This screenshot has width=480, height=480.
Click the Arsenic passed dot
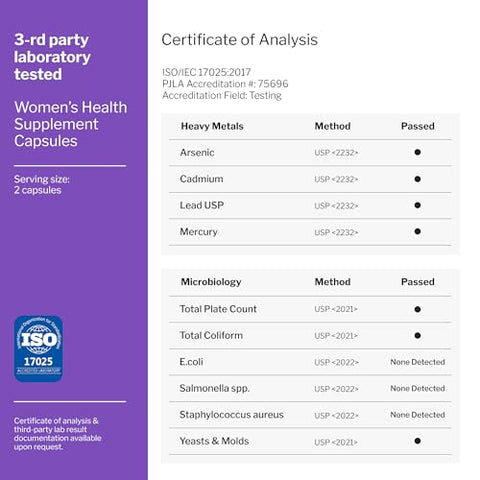coord(417,152)
